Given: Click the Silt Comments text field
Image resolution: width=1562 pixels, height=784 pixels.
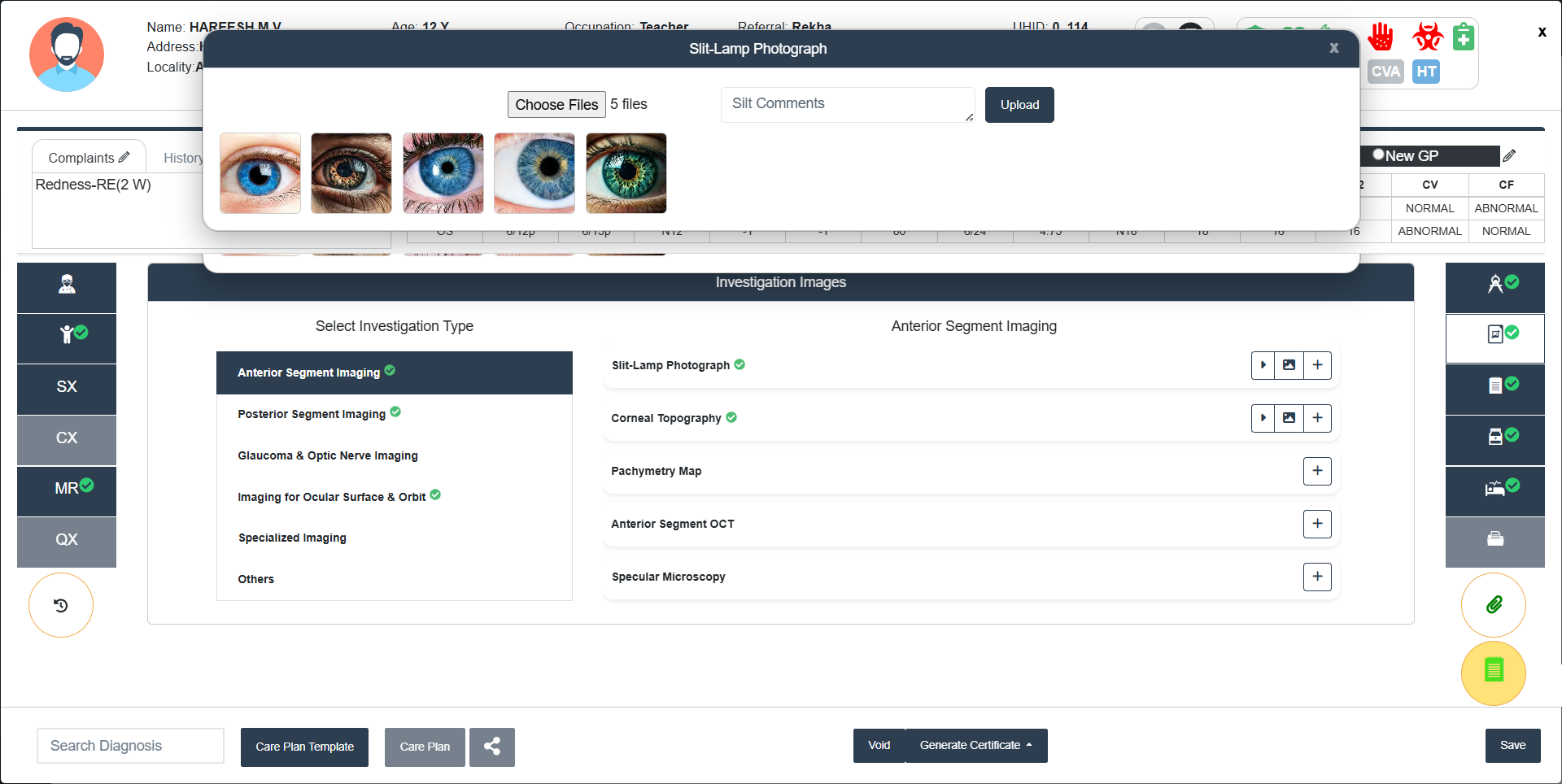Looking at the screenshot, I should coord(846,104).
